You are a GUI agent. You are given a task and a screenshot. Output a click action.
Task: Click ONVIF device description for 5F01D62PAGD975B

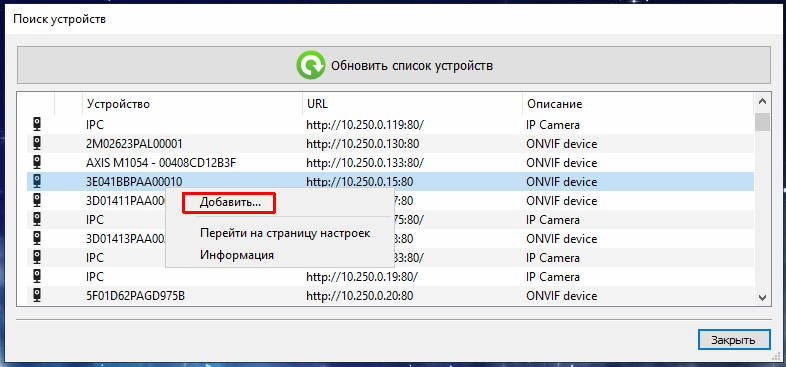[x=561, y=296]
